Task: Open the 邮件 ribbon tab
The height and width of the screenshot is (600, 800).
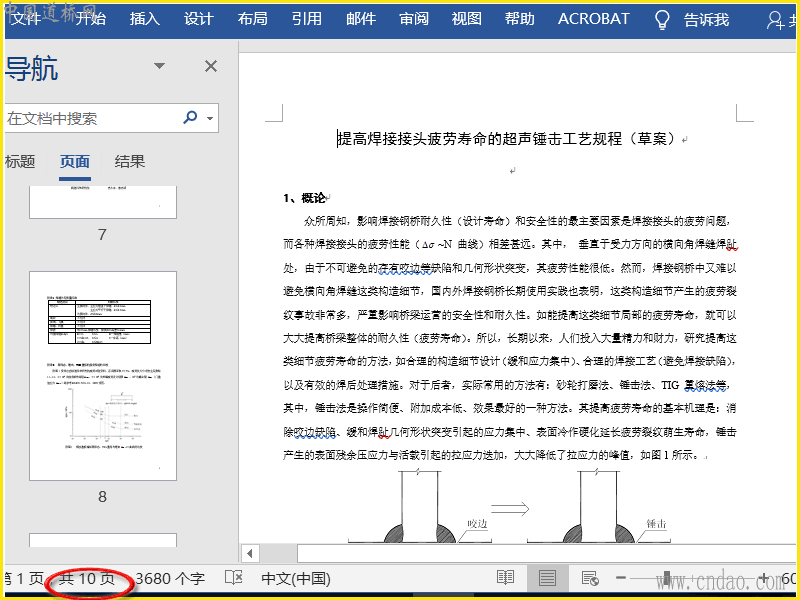Action: (x=361, y=19)
